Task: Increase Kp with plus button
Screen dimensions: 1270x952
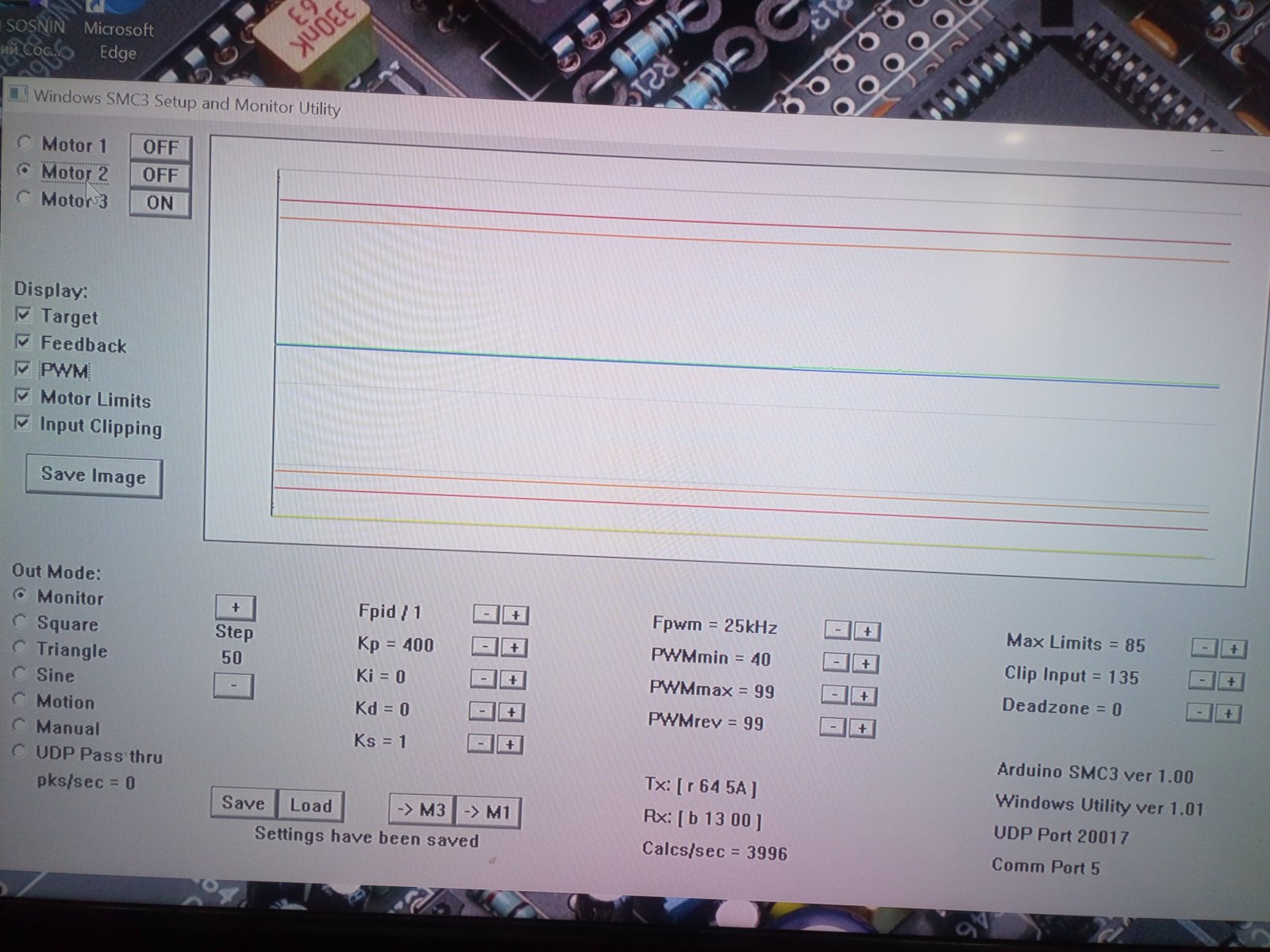Action: [x=514, y=648]
